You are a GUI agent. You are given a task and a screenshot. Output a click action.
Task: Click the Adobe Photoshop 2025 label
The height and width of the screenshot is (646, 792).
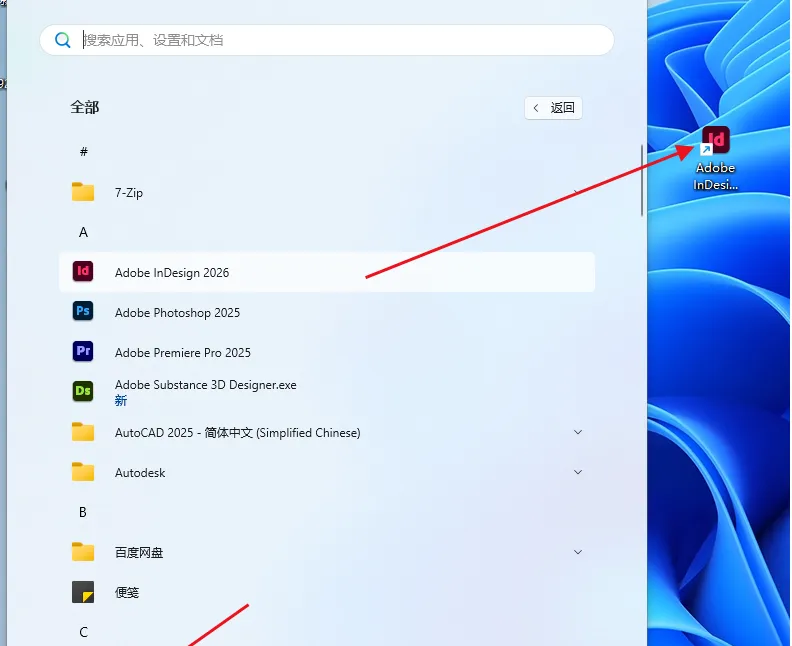[x=177, y=313]
